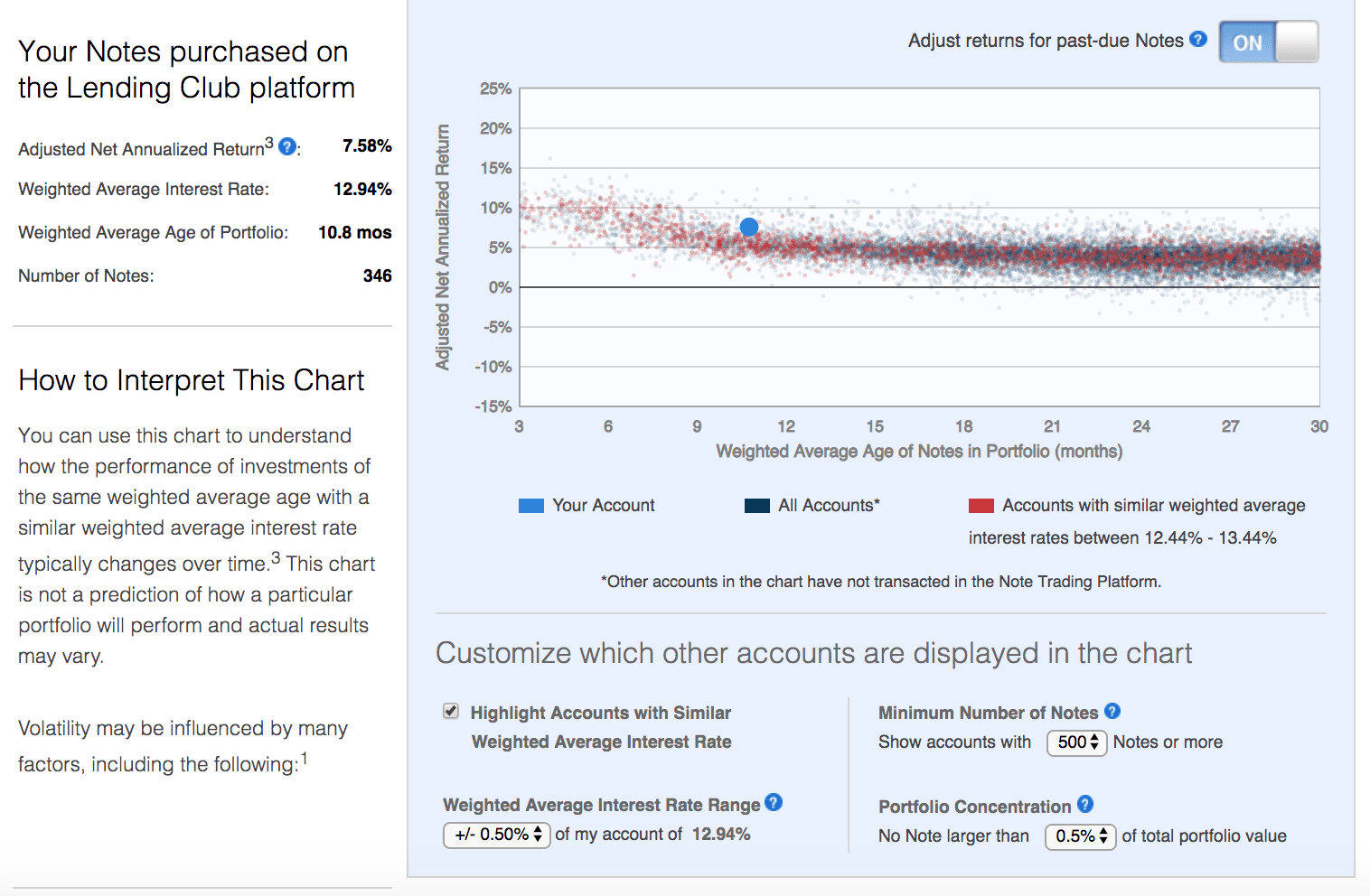Click the Your Account legend label
This screenshot has width=1370, height=896.
point(604,506)
